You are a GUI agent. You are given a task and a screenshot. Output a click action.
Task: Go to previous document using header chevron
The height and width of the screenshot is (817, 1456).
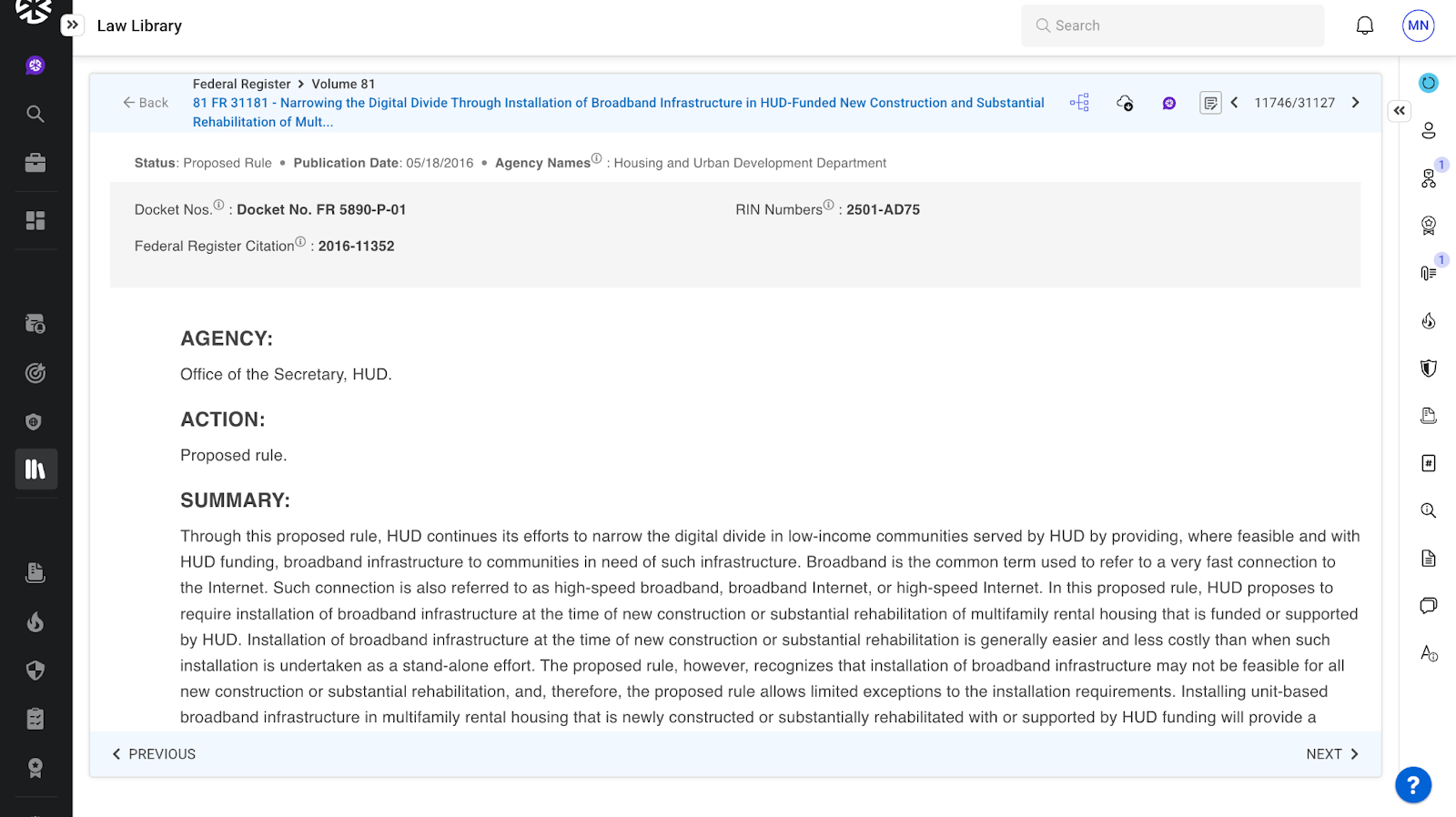click(1234, 103)
